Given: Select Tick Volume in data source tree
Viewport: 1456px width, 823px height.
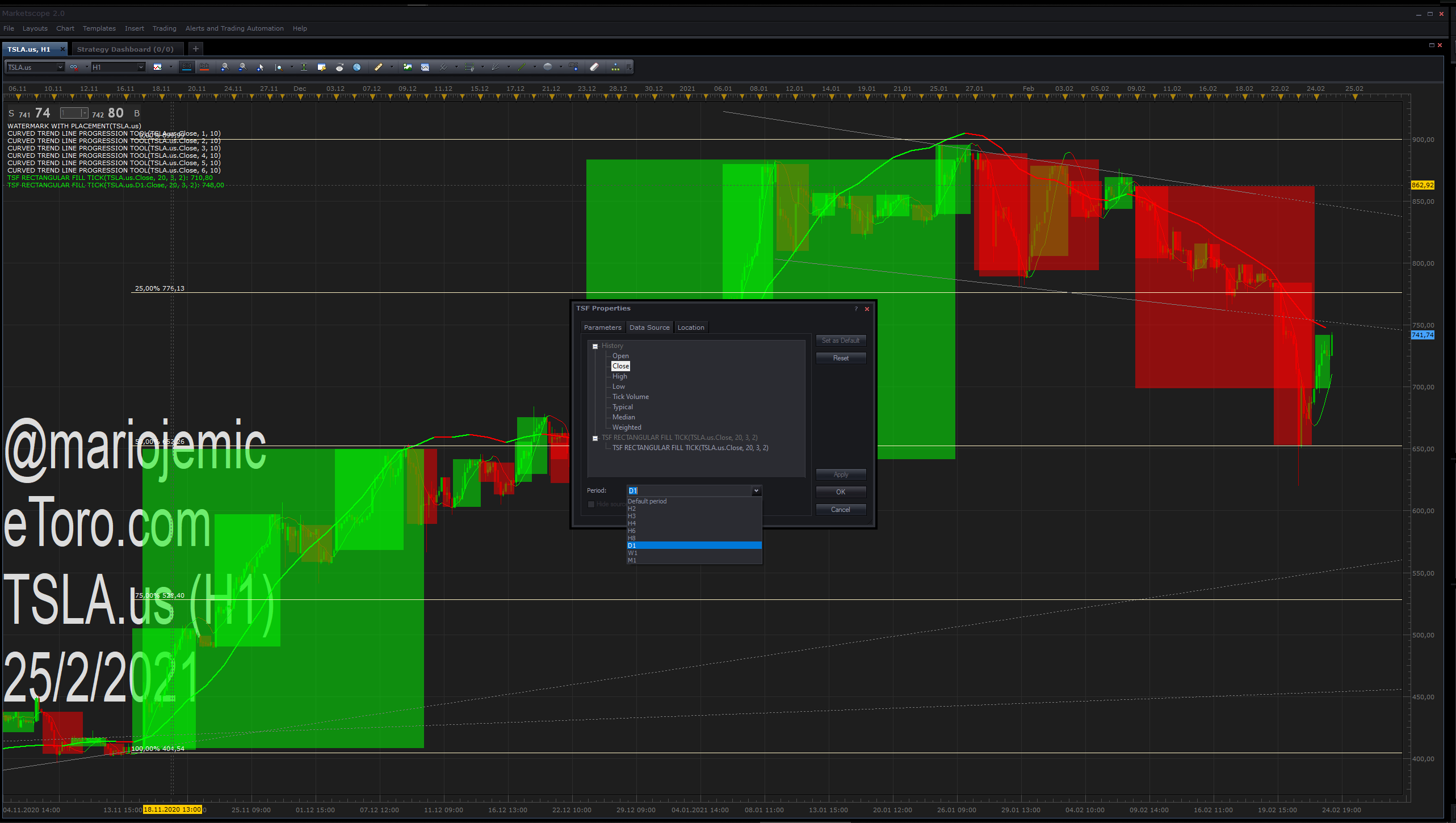Looking at the screenshot, I should click(x=630, y=397).
